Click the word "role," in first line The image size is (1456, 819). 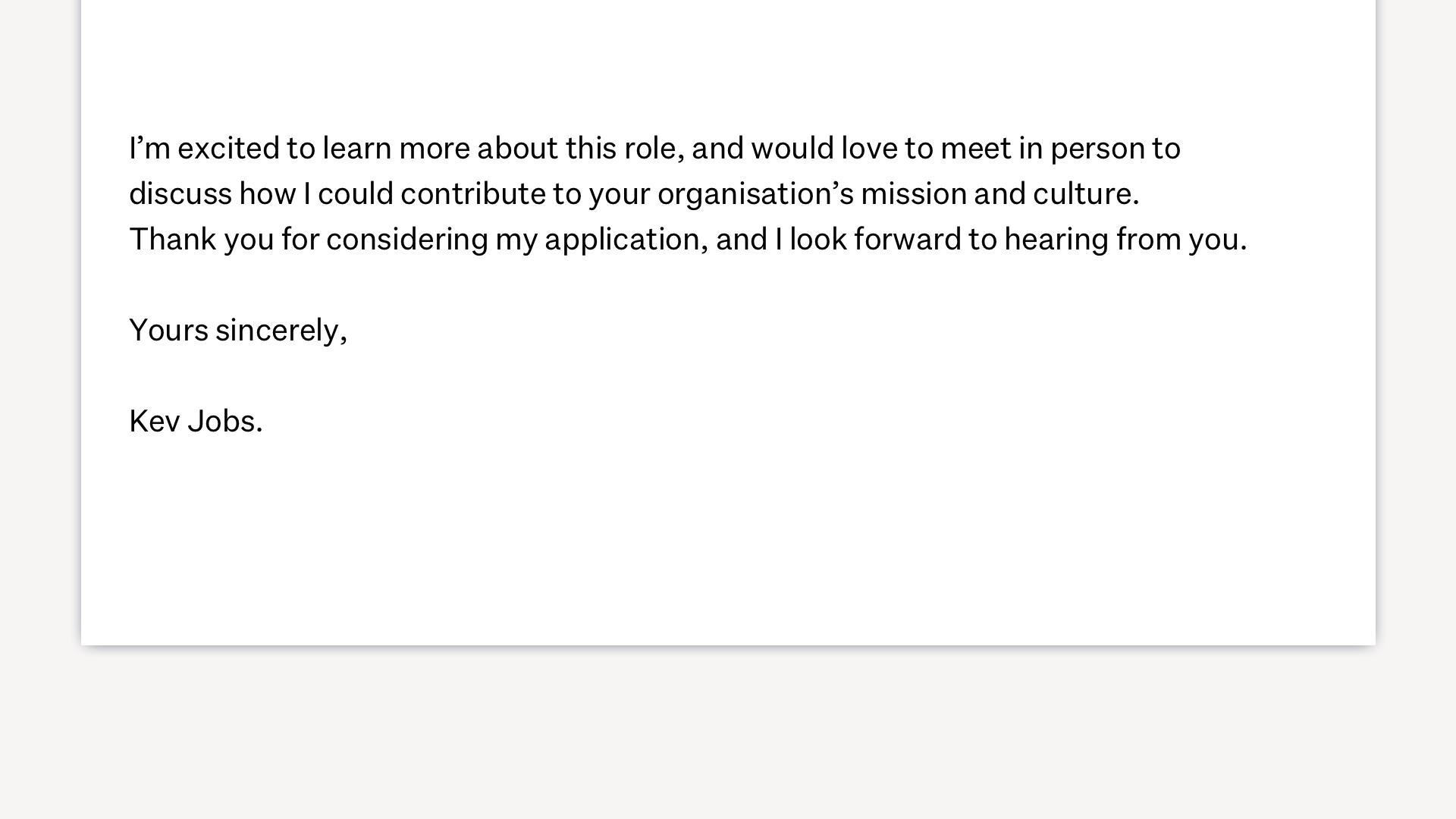coord(654,149)
